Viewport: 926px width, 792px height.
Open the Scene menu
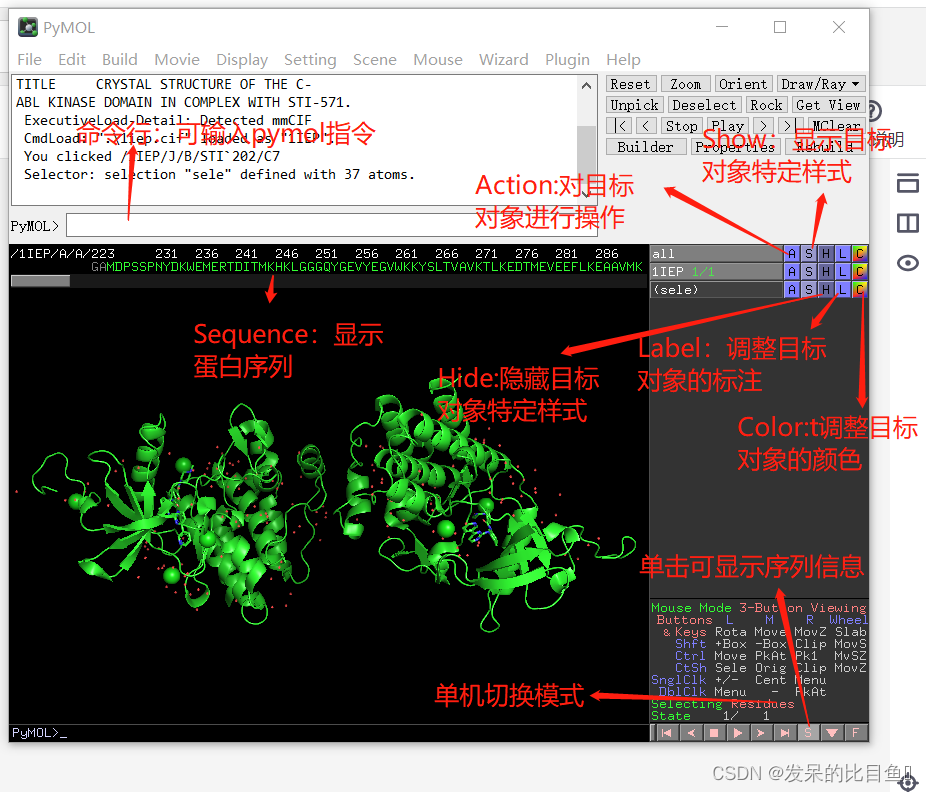[374, 60]
